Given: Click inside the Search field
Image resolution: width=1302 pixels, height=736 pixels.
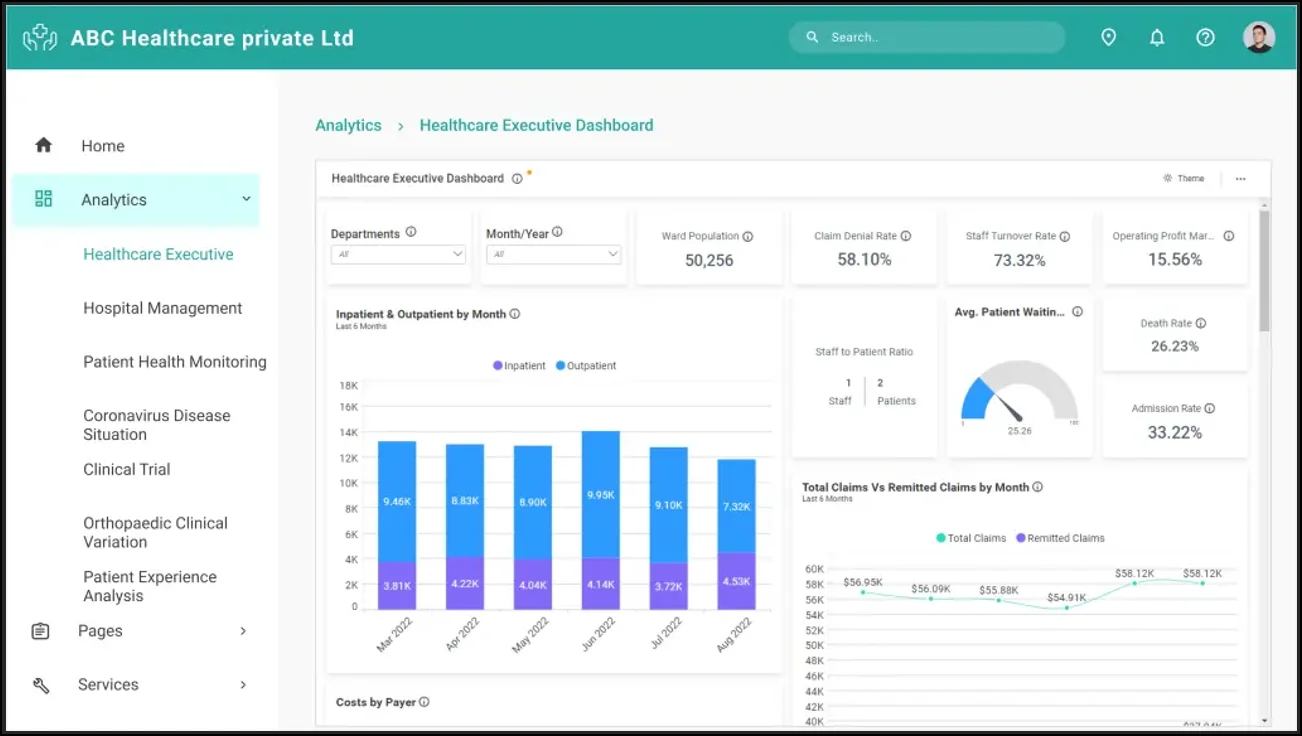Looking at the screenshot, I should pyautogui.click(x=927, y=37).
